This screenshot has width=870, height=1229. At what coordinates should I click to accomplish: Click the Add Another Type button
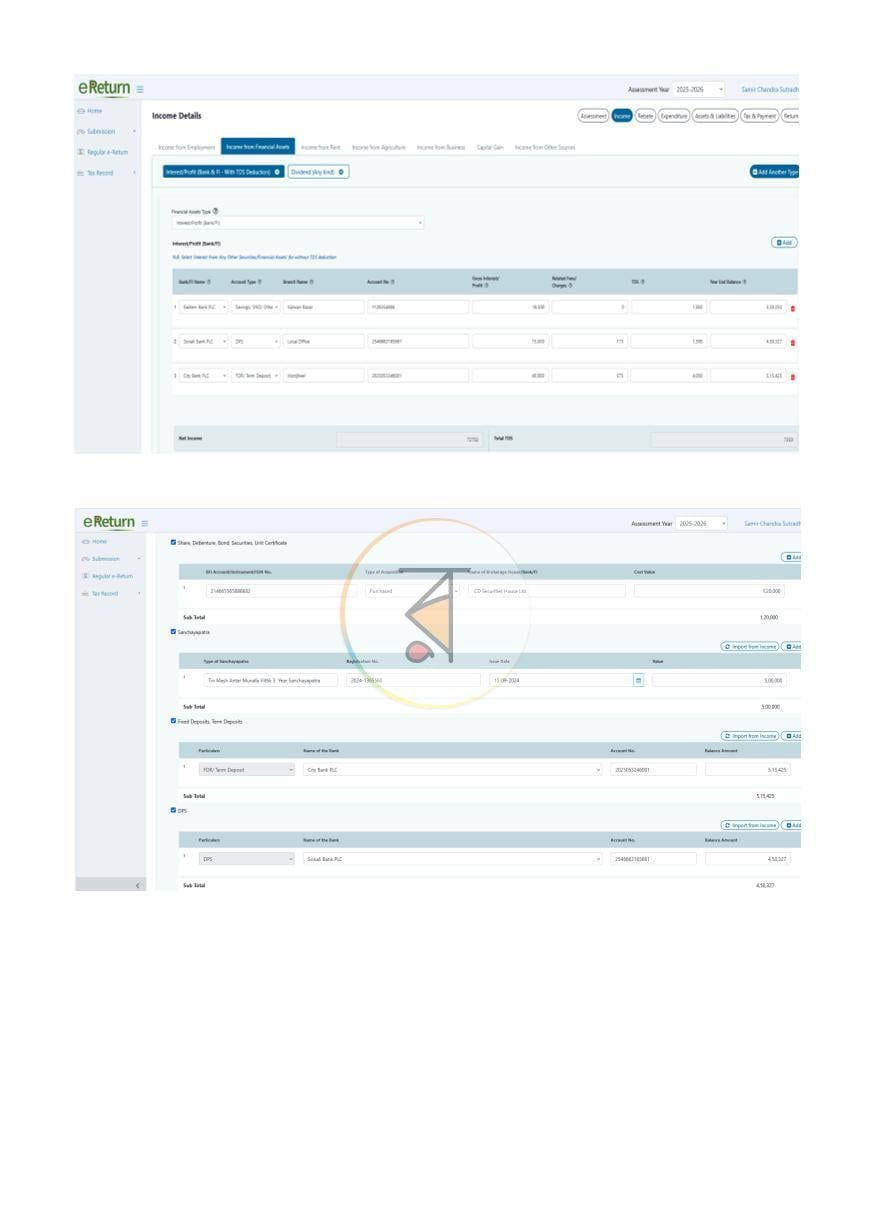pos(775,172)
